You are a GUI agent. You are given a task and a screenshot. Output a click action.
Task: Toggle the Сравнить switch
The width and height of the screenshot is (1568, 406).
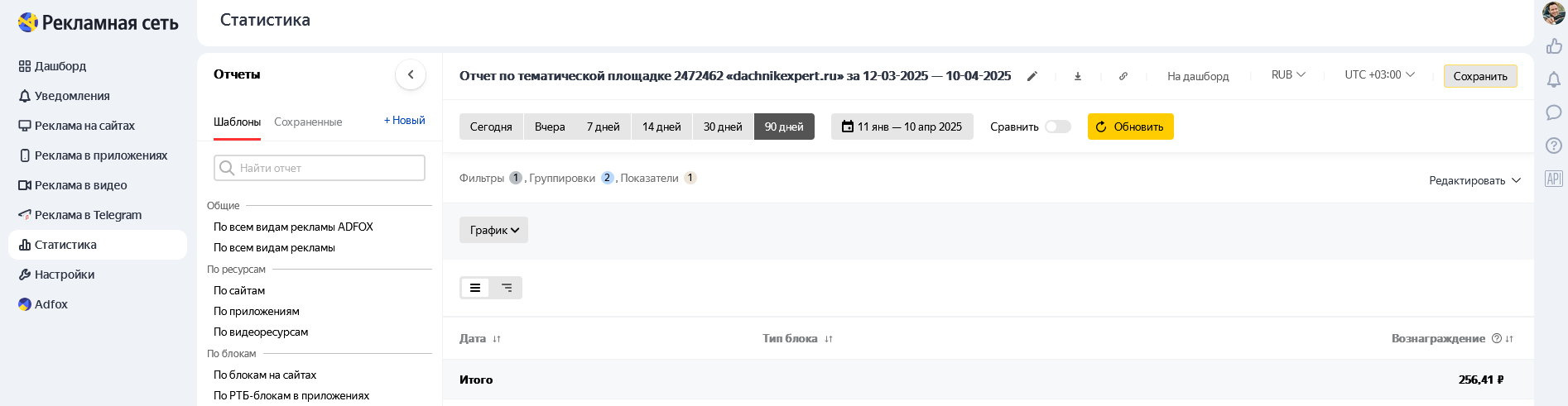tap(1057, 127)
